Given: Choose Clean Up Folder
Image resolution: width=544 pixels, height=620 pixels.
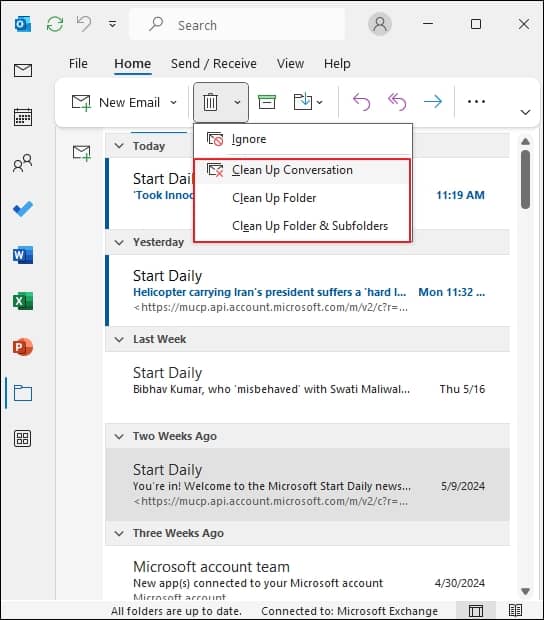Looking at the screenshot, I should tap(303, 198).
